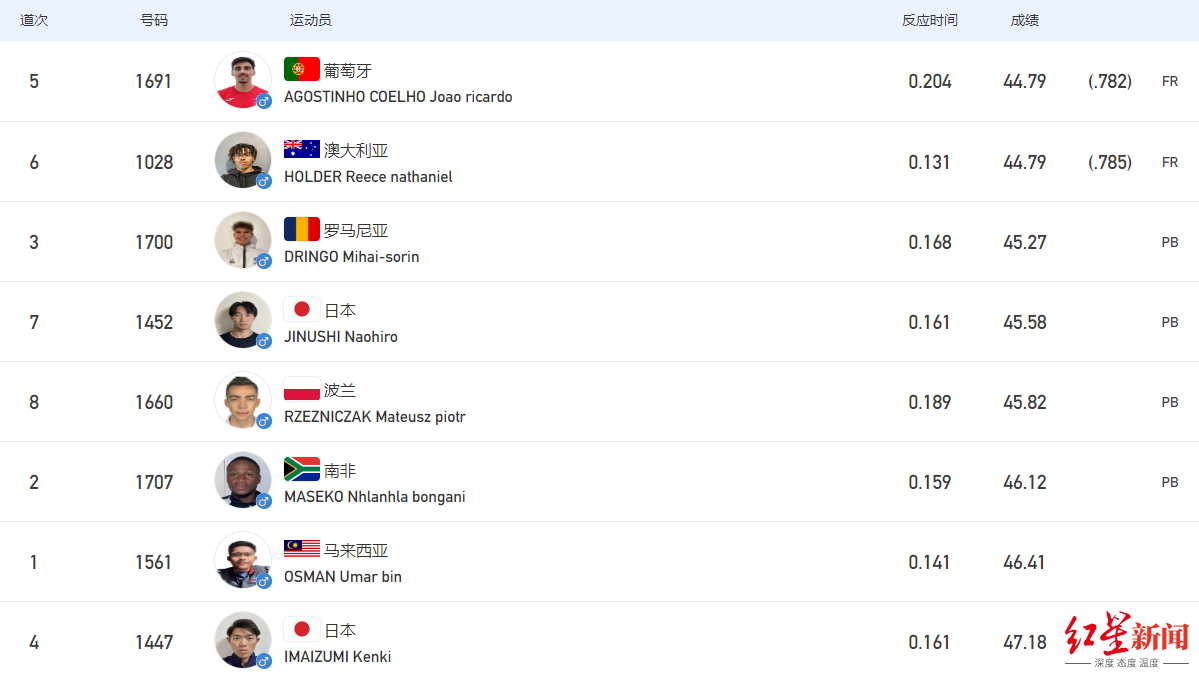Click the Portugal flag icon

[301, 69]
